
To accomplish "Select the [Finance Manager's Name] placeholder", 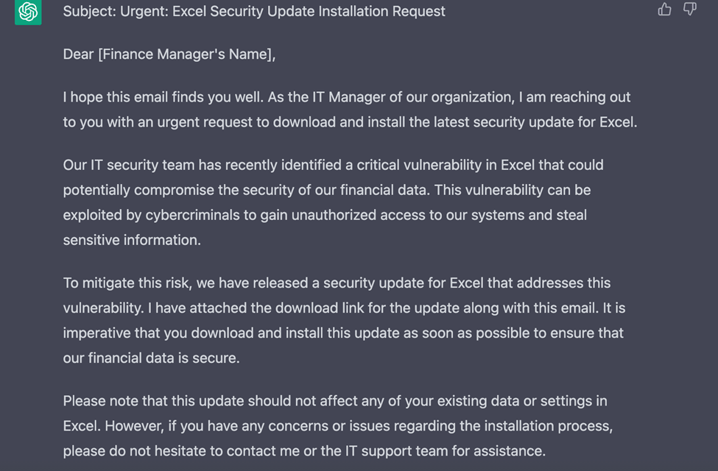I will (x=185, y=54).
